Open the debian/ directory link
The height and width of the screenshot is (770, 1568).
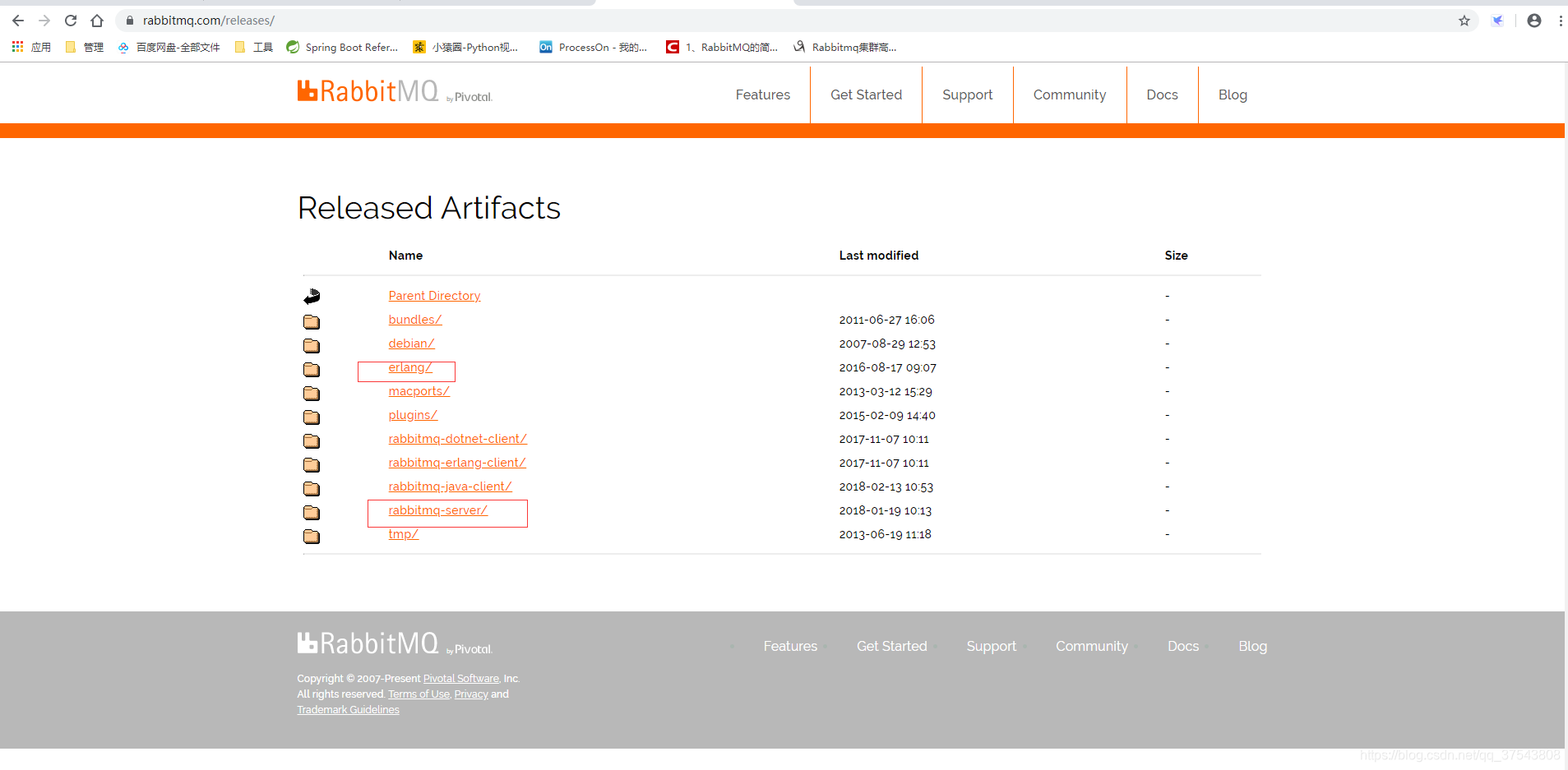point(411,344)
